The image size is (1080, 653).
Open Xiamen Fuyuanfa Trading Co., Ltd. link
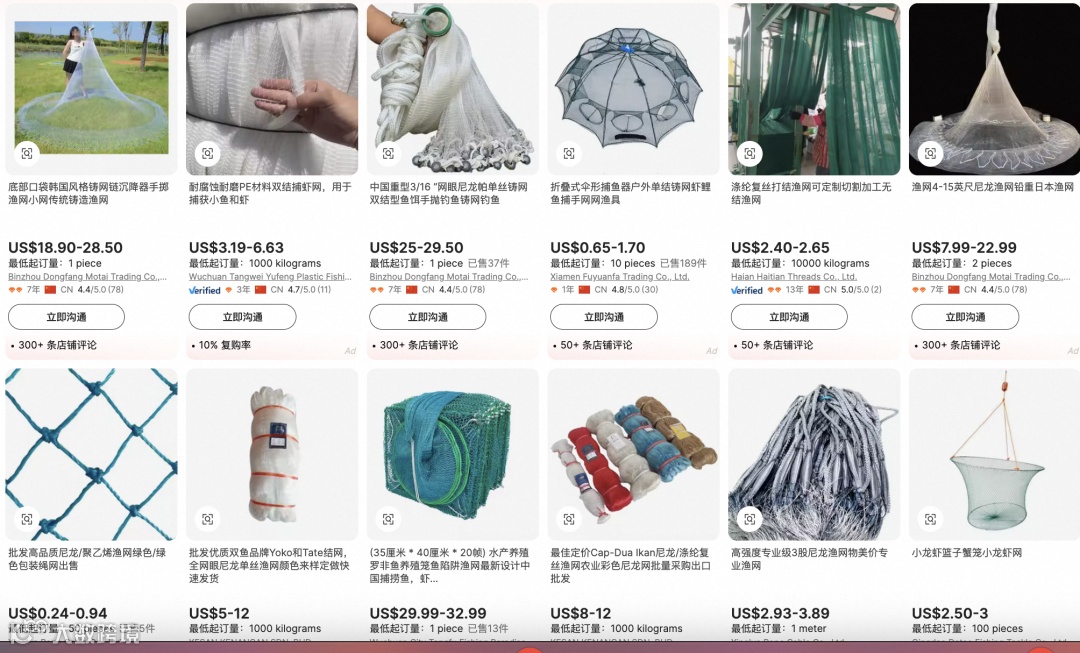coord(619,276)
